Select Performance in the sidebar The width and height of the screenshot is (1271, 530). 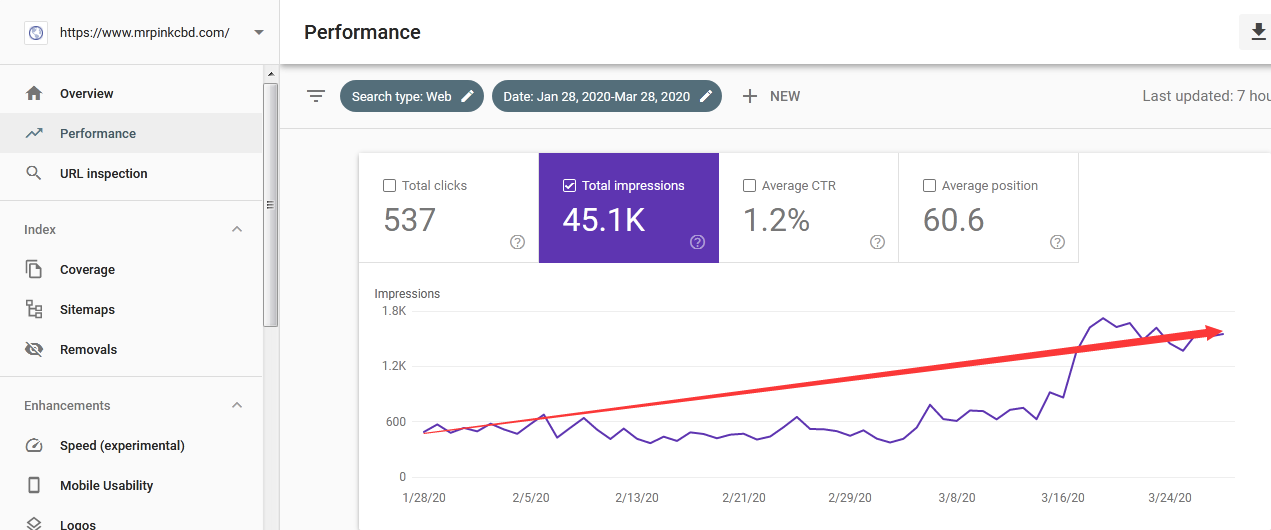tap(131, 133)
